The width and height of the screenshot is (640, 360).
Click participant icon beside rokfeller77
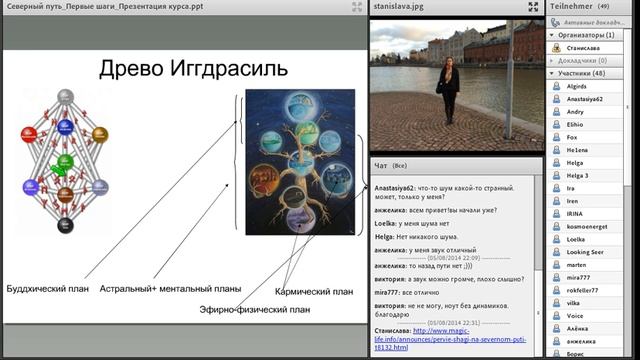coord(556,290)
